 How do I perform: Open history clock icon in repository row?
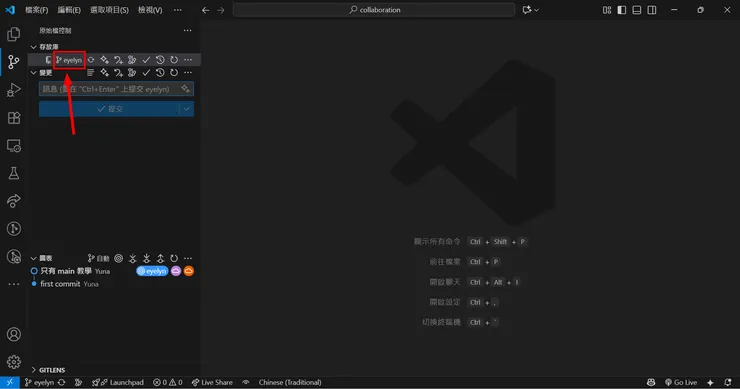pos(160,60)
